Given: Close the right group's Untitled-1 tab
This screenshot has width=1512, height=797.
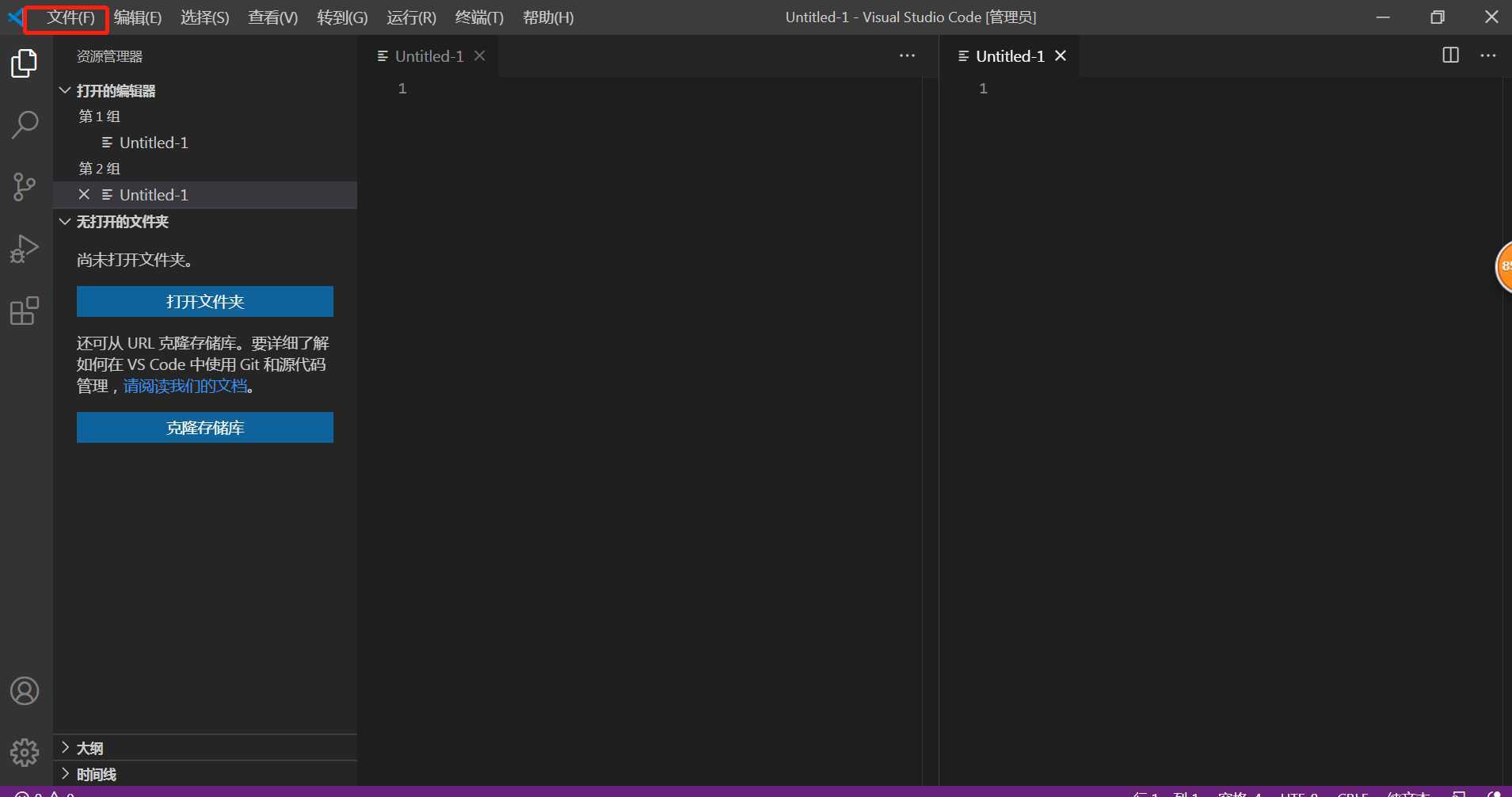Looking at the screenshot, I should [x=1061, y=55].
